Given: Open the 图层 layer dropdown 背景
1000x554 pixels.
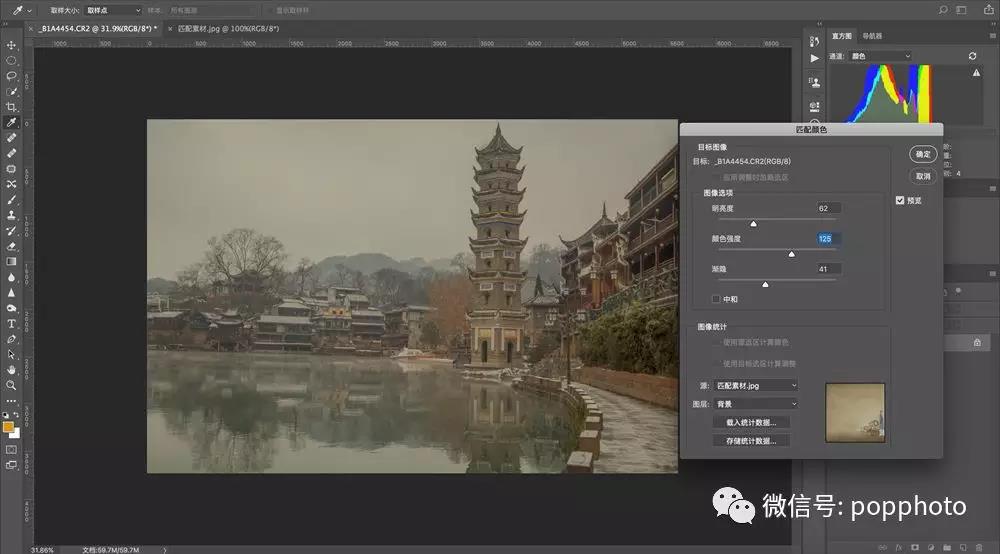Looking at the screenshot, I should point(756,404).
